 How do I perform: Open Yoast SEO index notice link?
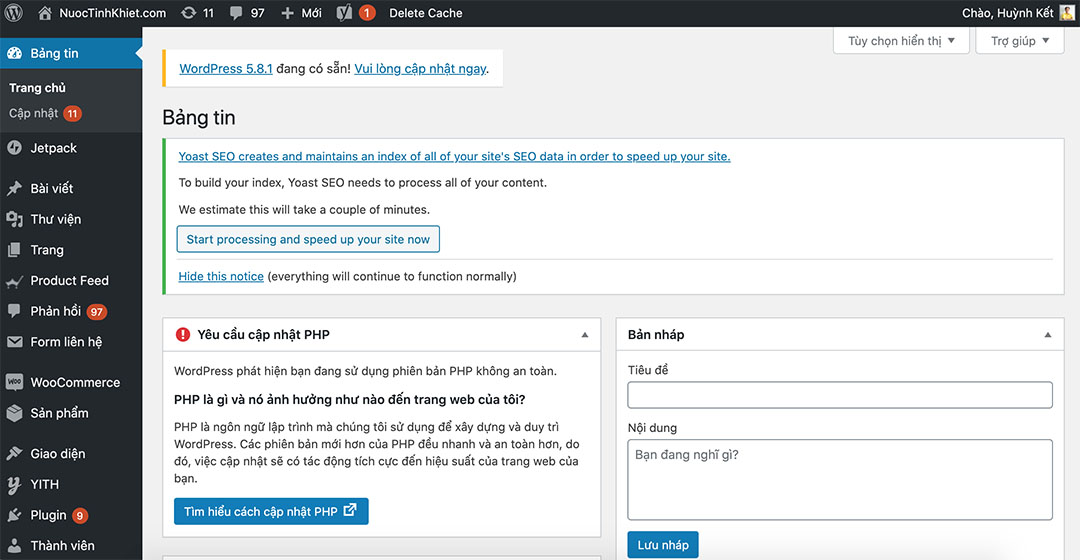[x=455, y=156]
